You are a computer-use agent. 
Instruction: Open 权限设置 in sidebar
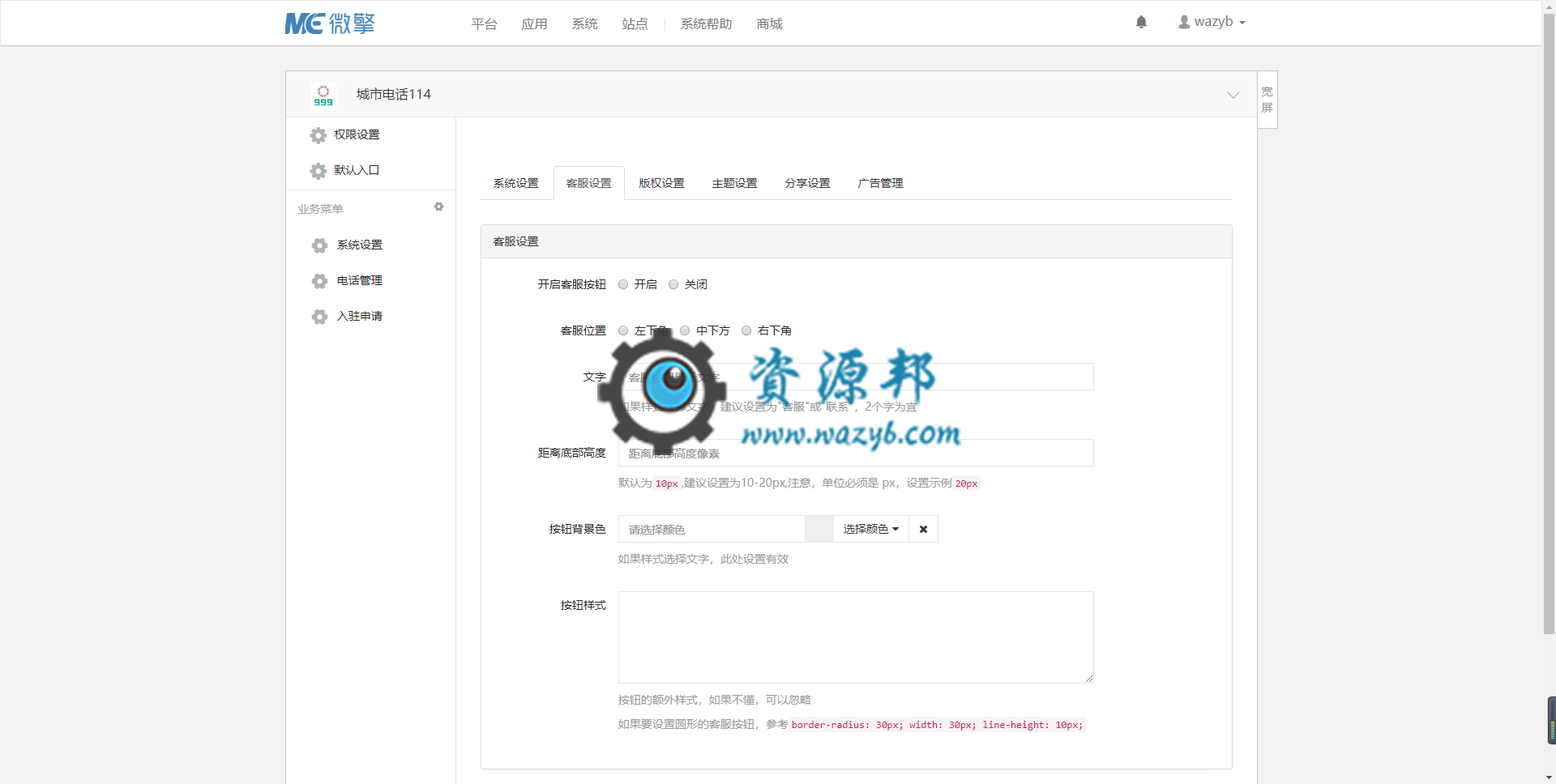tap(357, 134)
